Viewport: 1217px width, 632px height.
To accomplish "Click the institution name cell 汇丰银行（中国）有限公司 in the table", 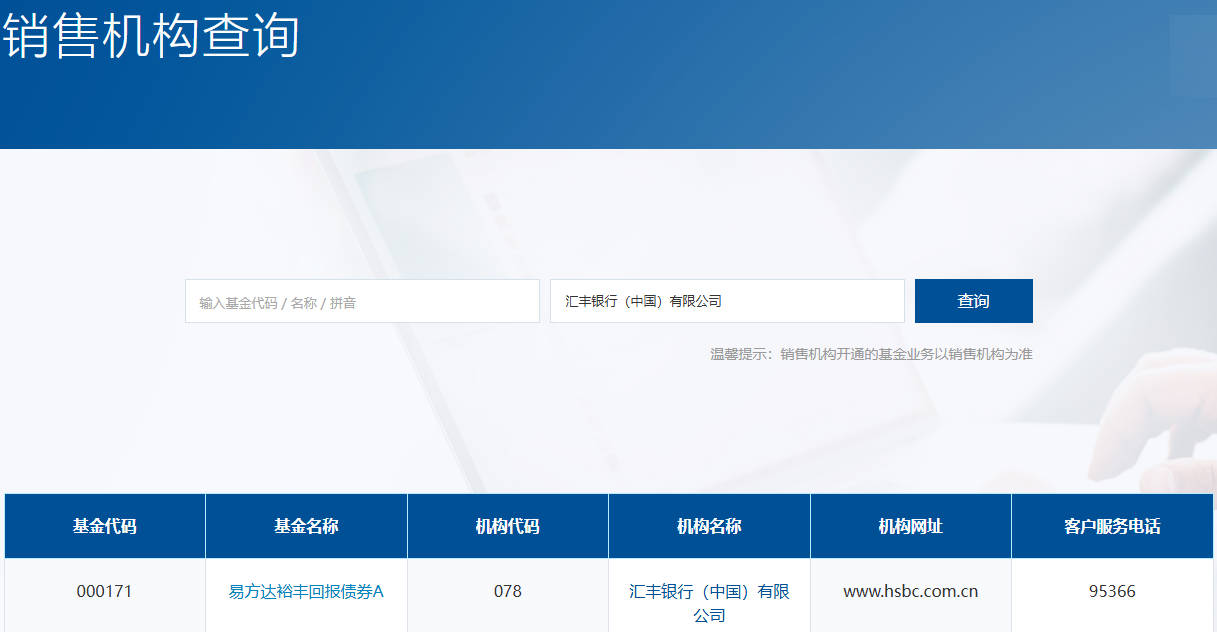I will pyautogui.click(x=709, y=595).
